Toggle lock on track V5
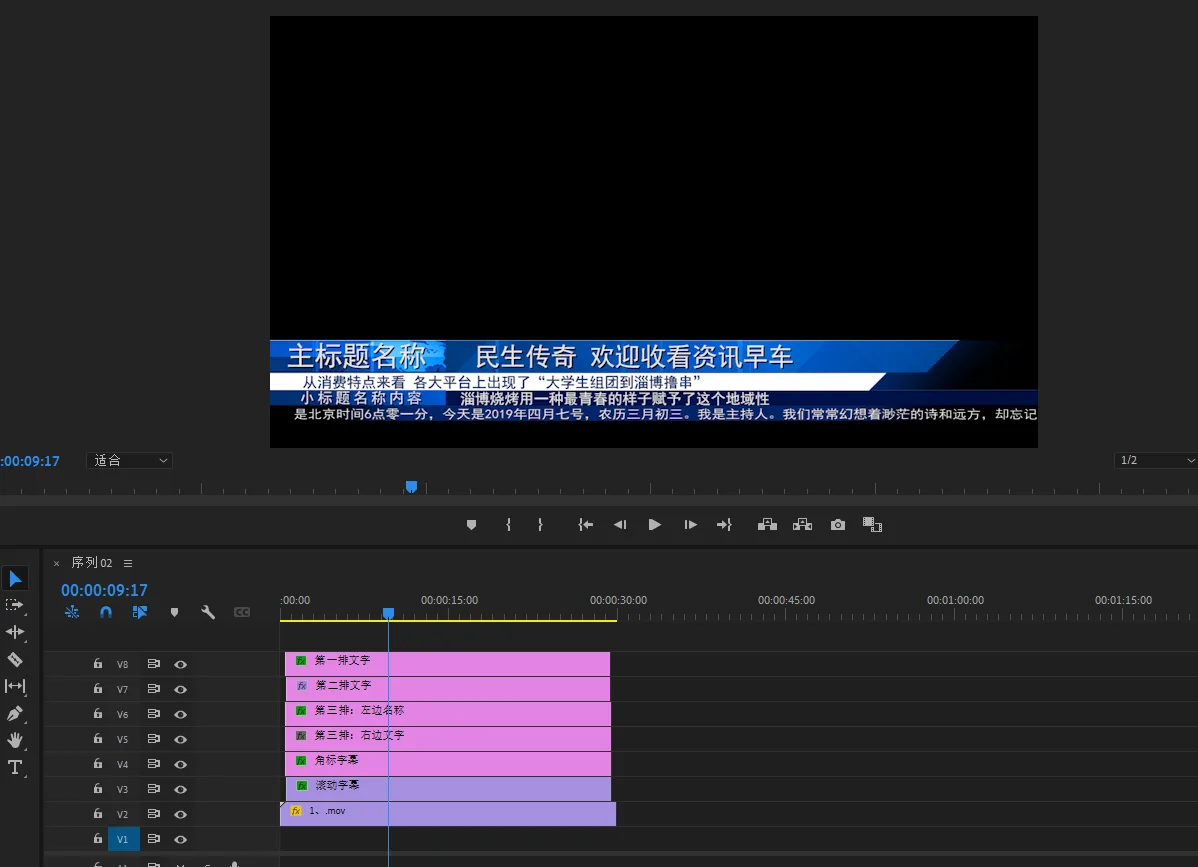Screen dimensions: 1198x867 pyautogui.click(x=98, y=739)
